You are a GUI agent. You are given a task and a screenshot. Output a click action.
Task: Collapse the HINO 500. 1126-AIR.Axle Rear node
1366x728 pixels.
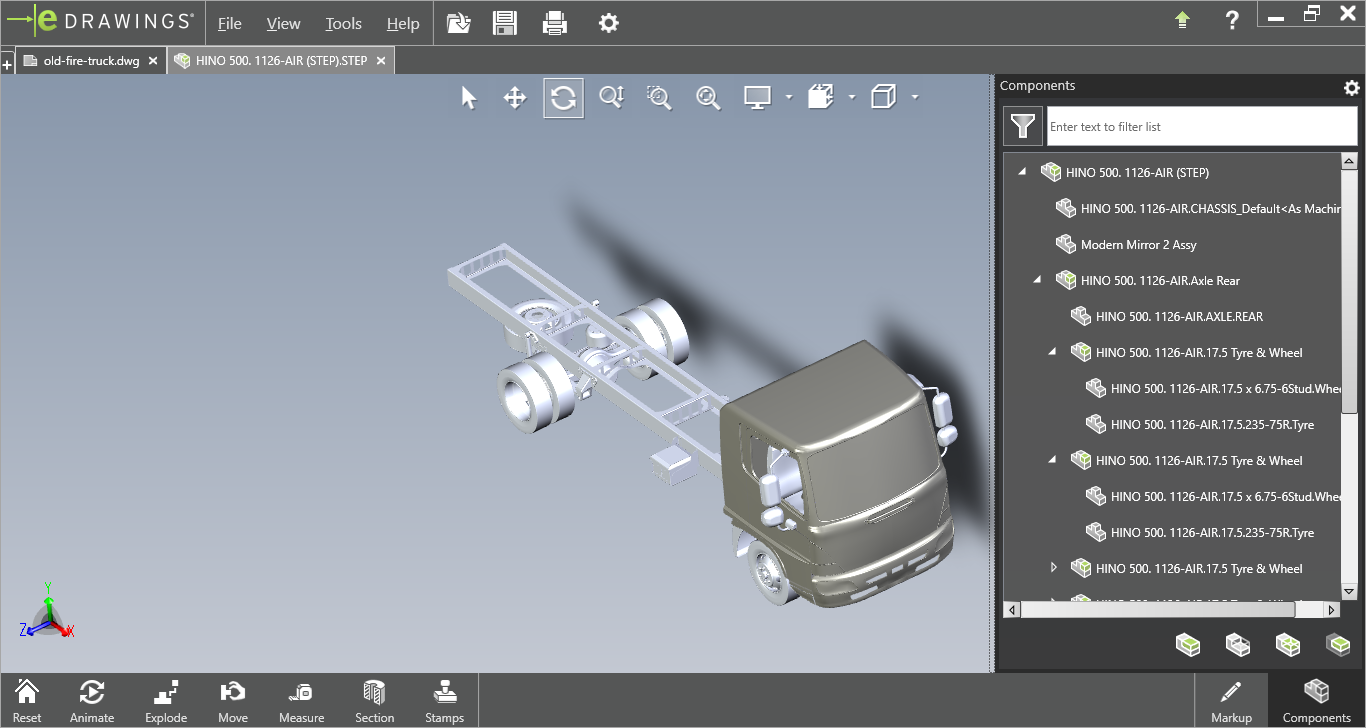click(x=1037, y=281)
